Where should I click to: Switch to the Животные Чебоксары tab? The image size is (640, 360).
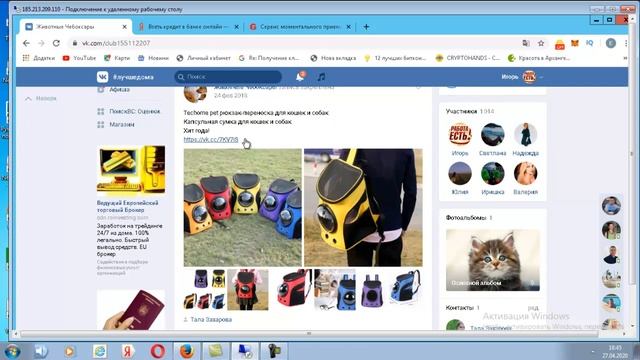coord(75,27)
